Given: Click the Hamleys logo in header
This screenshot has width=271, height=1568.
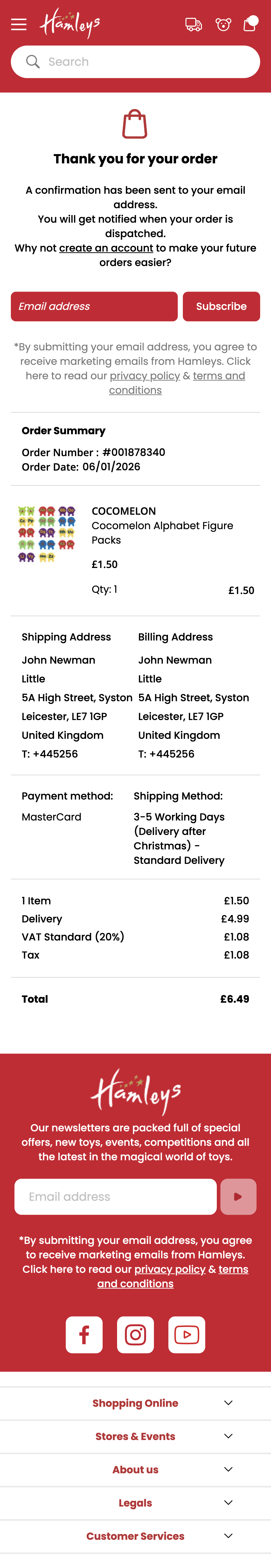Looking at the screenshot, I should [x=70, y=24].
